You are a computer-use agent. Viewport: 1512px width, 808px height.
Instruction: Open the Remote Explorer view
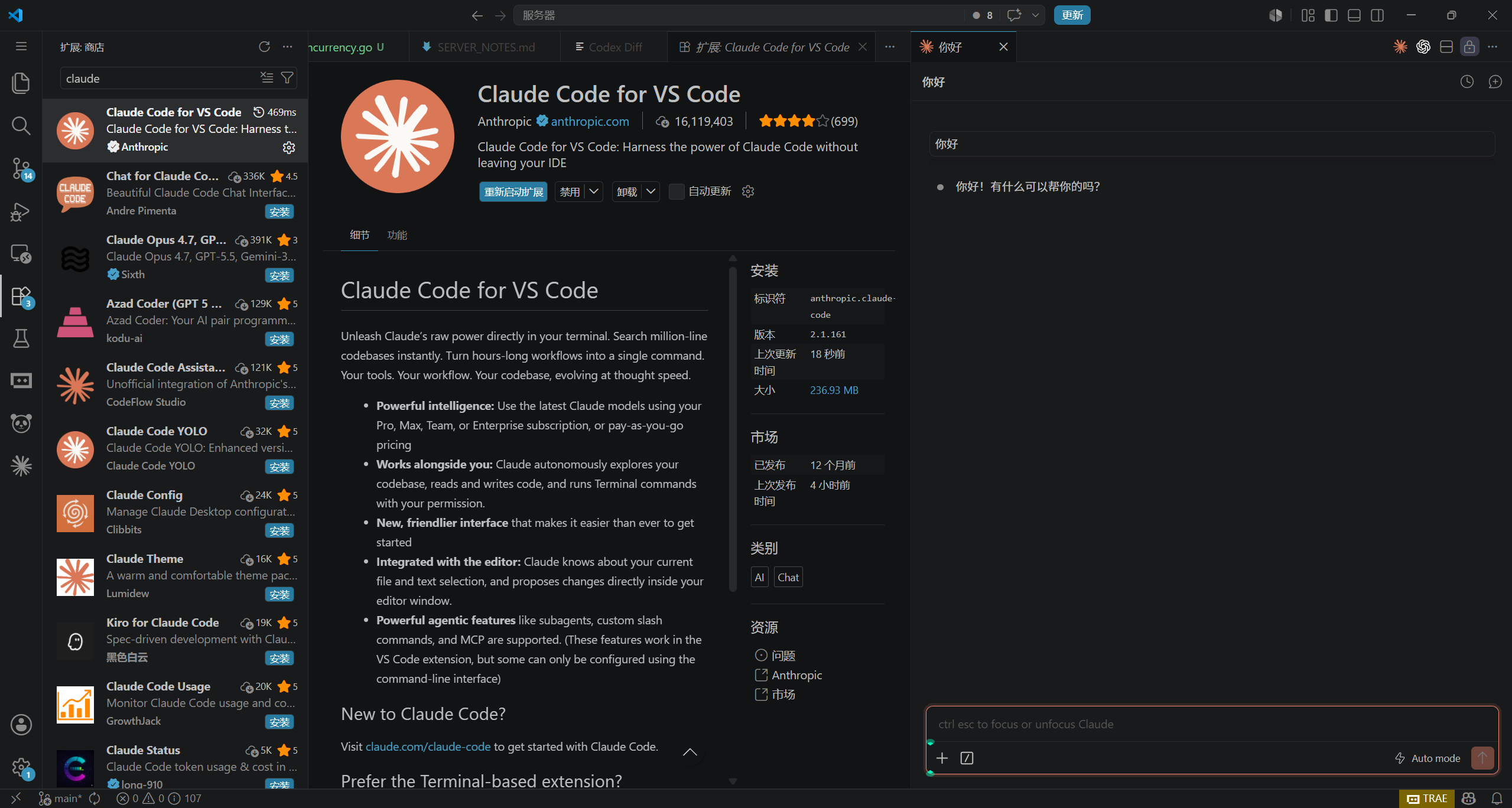point(21,253)
